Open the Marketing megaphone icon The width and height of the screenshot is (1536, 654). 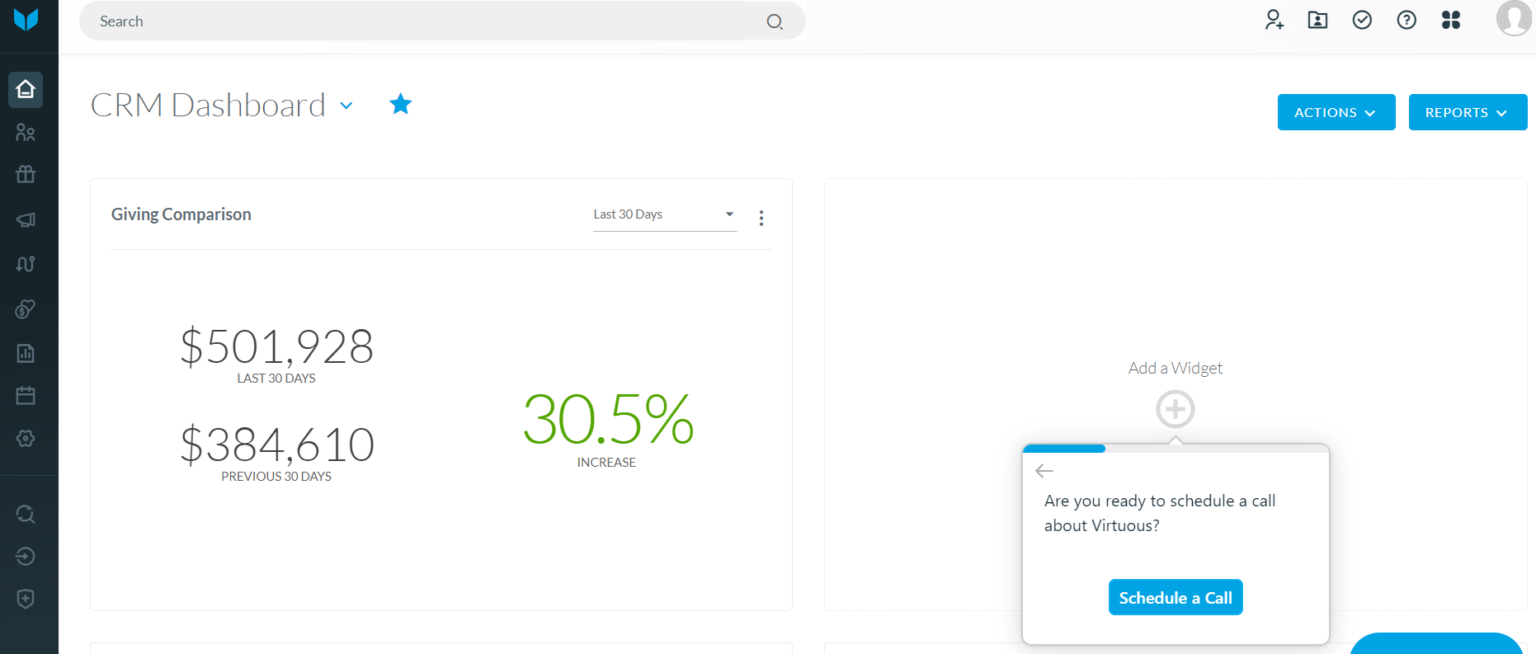[25, 219]
